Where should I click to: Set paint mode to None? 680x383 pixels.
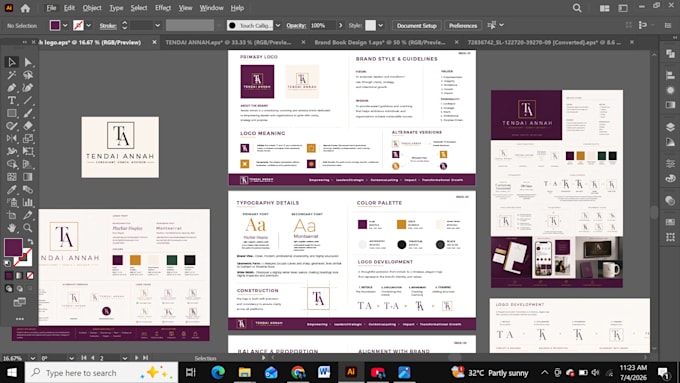(30, 275)
